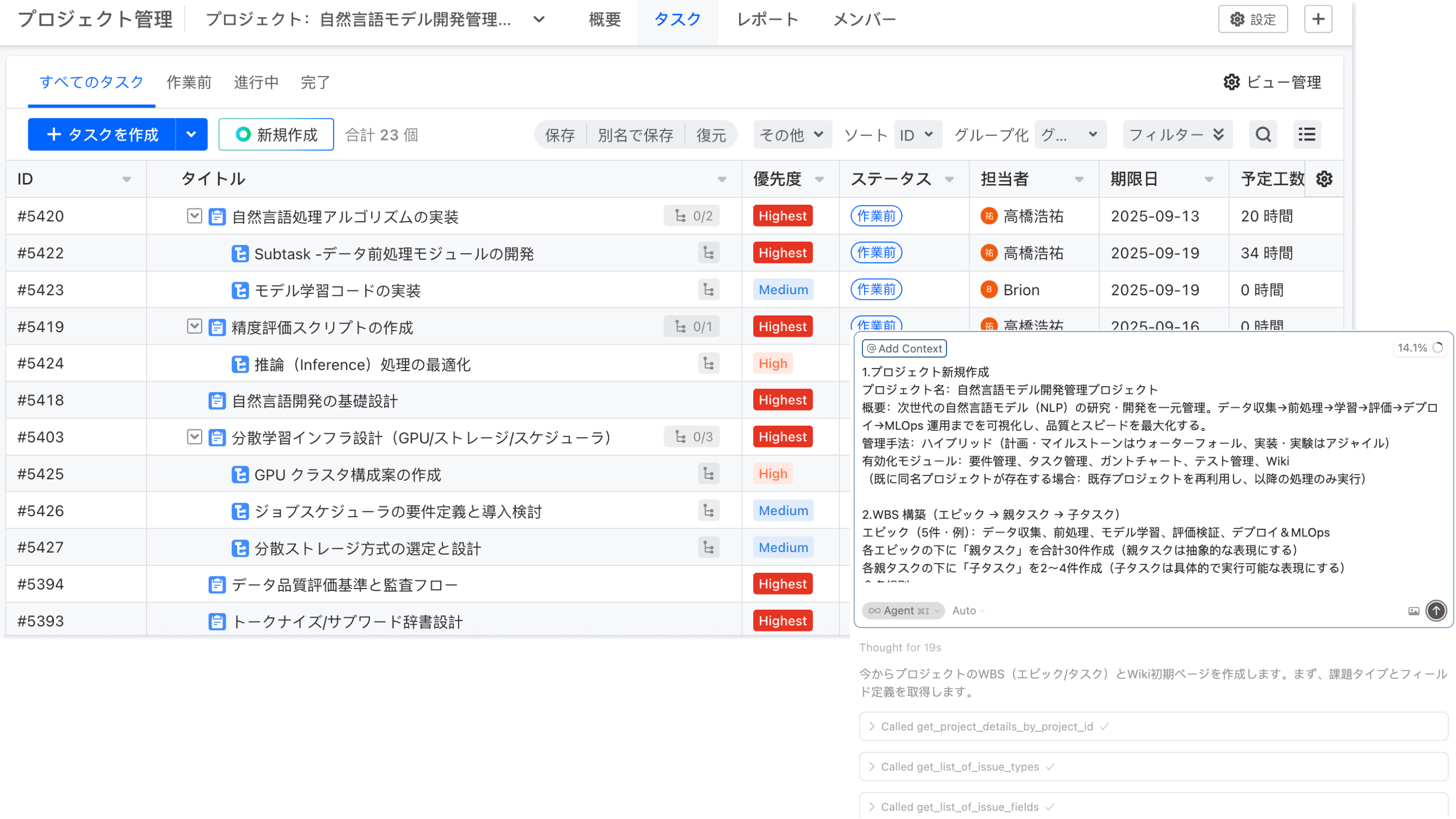Expand subtasks of 分散学習インフラ設計
The height and width of the screenshot is (819, 1456).
[x=195, y=437]
